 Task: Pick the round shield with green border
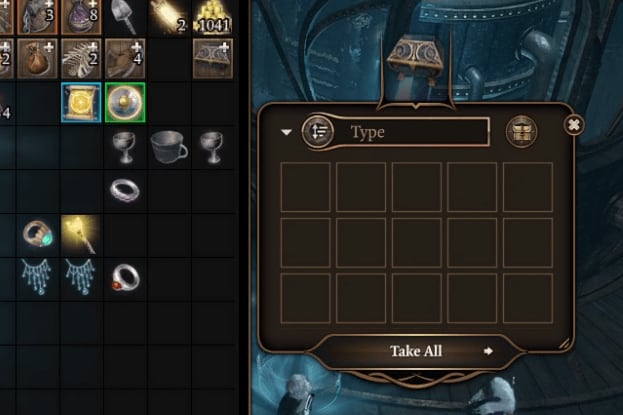click(x=125, y=103)
